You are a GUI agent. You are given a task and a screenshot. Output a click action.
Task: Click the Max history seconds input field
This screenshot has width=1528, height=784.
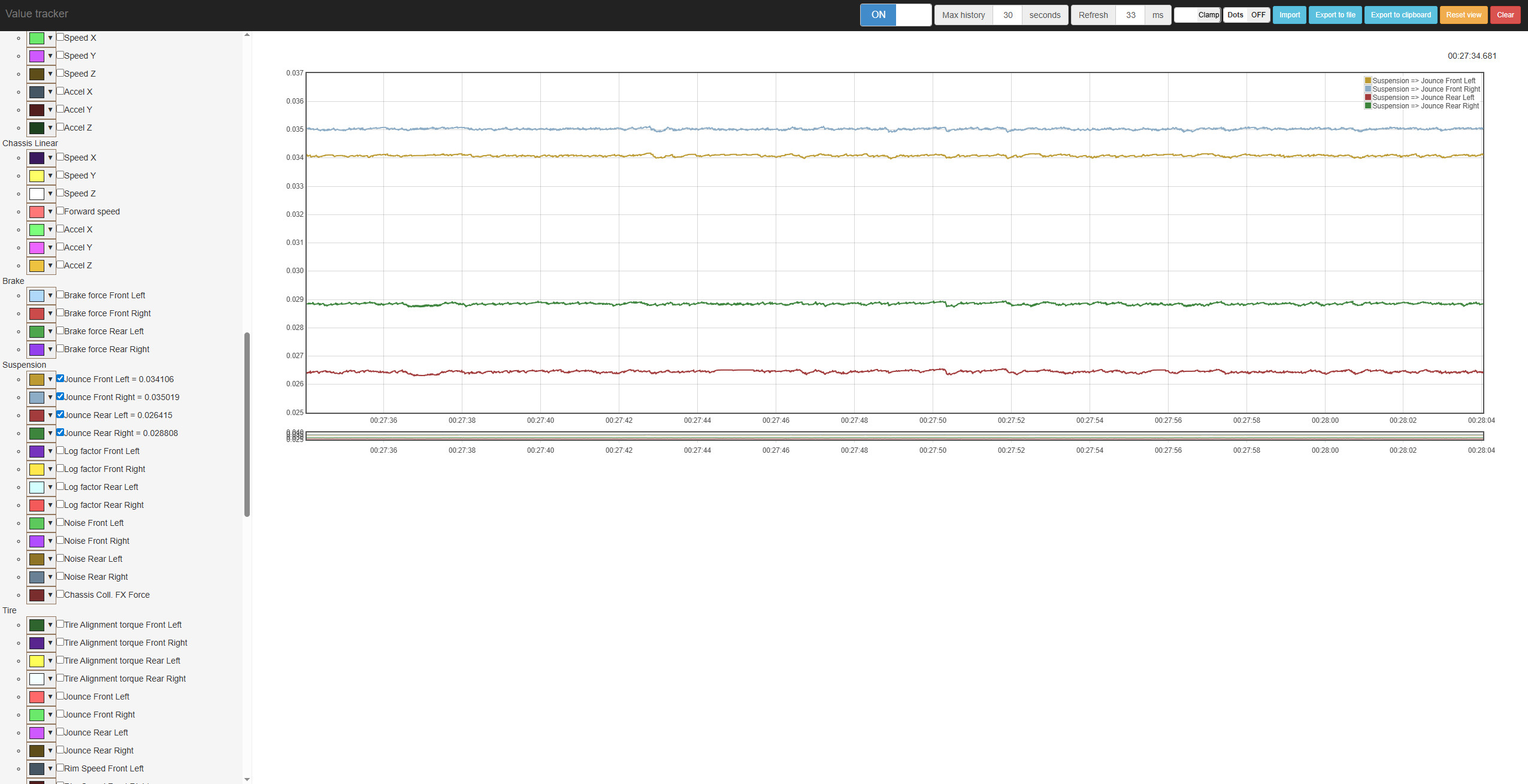[1007, 15]
